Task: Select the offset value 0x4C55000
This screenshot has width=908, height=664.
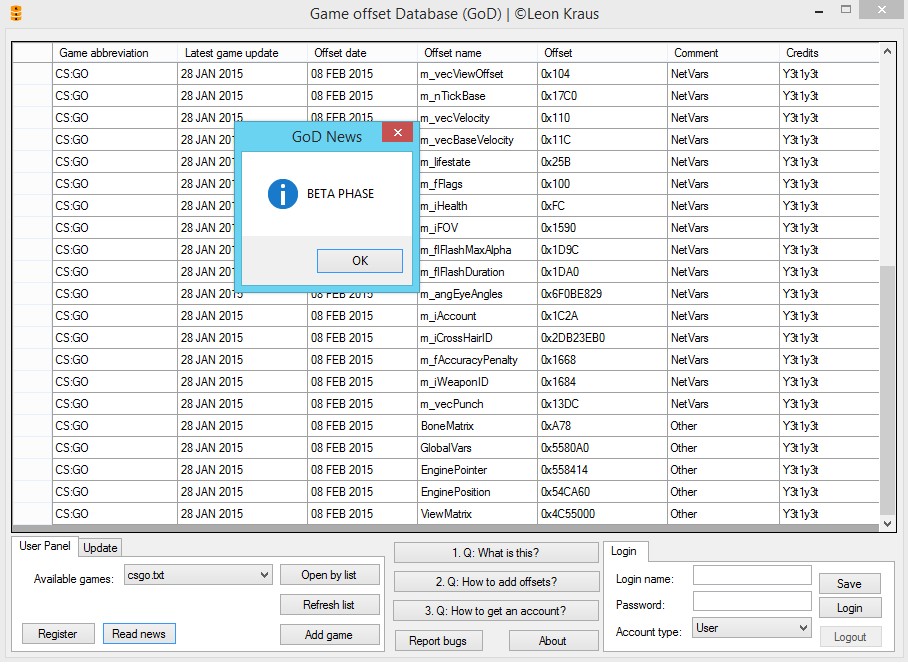Action: 602,514
